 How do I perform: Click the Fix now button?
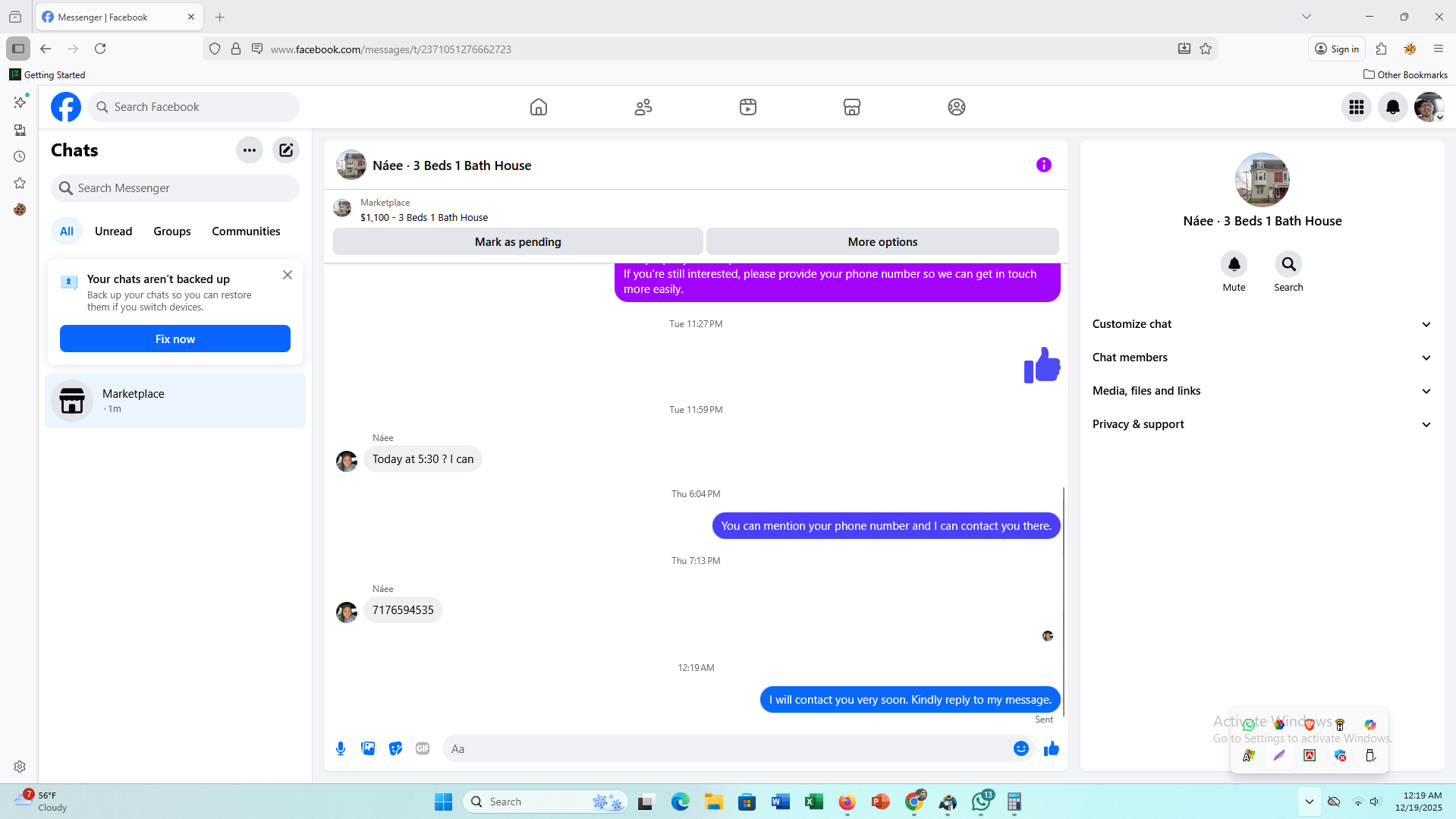(x=175, y=339)
